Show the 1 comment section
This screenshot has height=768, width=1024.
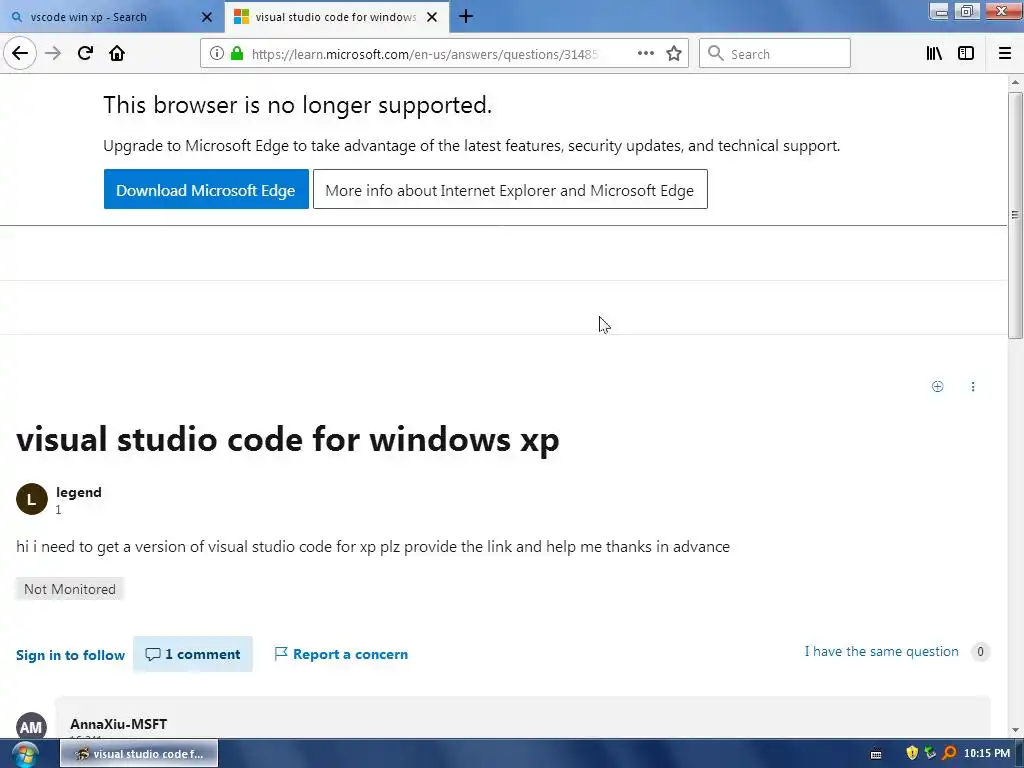coord(193,654)
